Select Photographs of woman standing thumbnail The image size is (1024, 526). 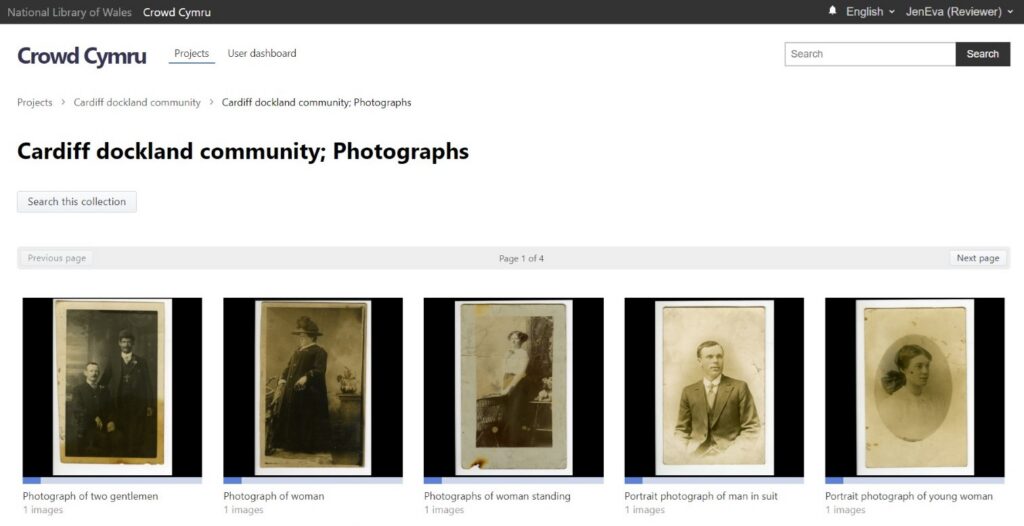coord(513,387)
